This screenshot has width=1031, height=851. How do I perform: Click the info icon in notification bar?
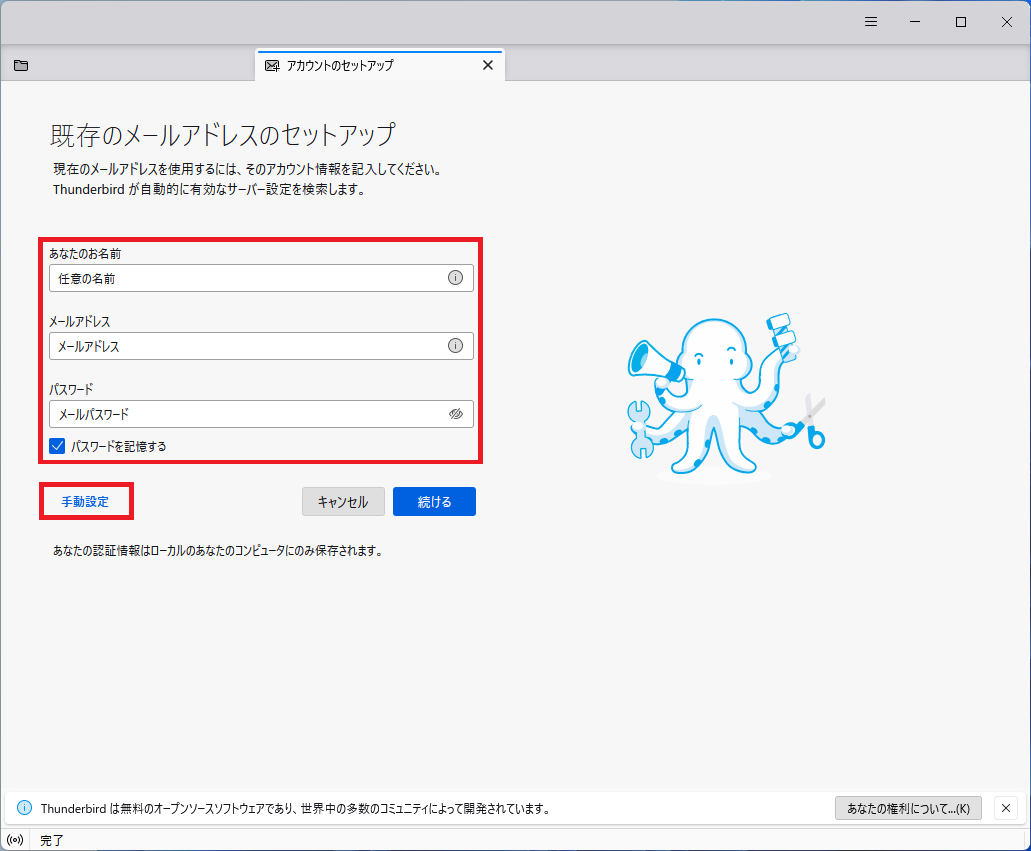coord(25,808)
